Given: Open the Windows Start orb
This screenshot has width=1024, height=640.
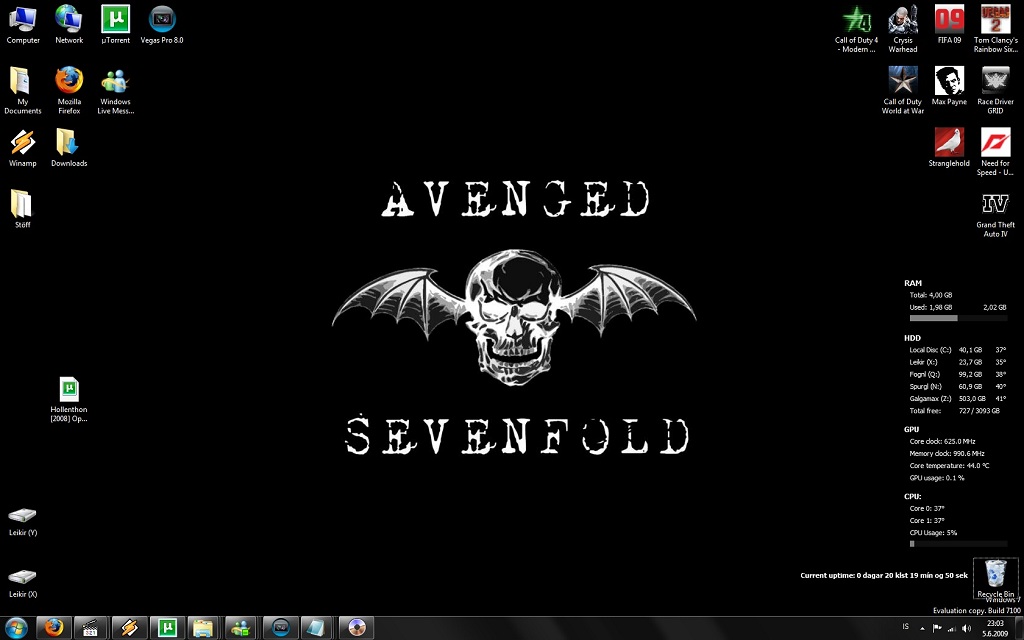Looking at the screenshot, I should (16, 628).
